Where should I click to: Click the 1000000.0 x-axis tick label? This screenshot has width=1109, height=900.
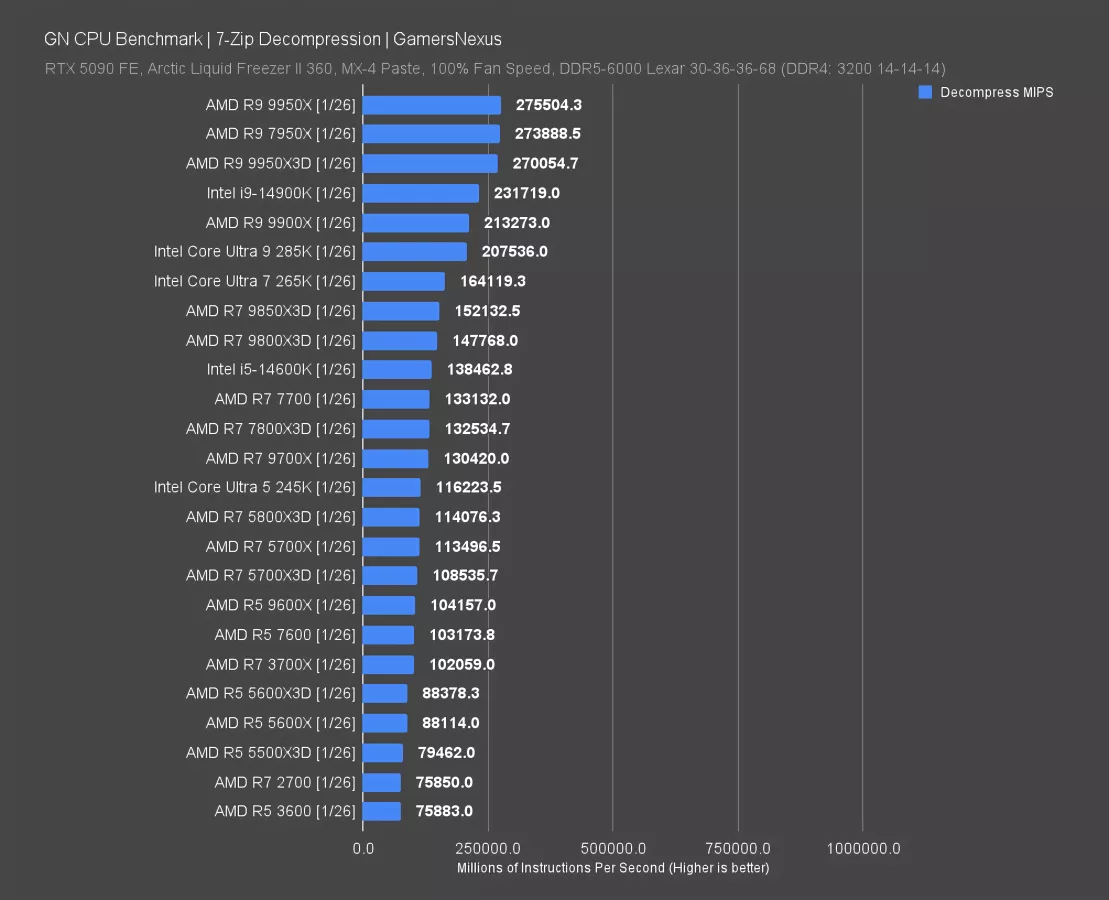click(x=863, y=848)
